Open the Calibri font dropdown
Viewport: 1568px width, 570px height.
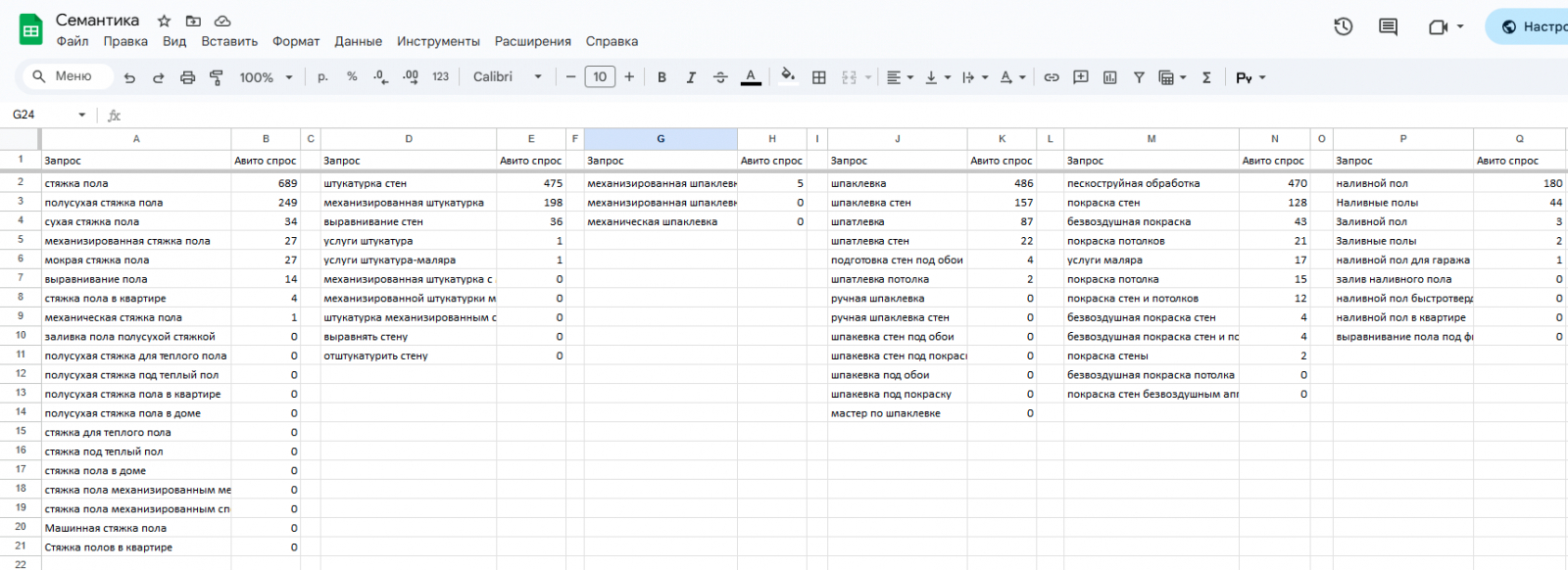pyautogui.click(x=507, y=77)
